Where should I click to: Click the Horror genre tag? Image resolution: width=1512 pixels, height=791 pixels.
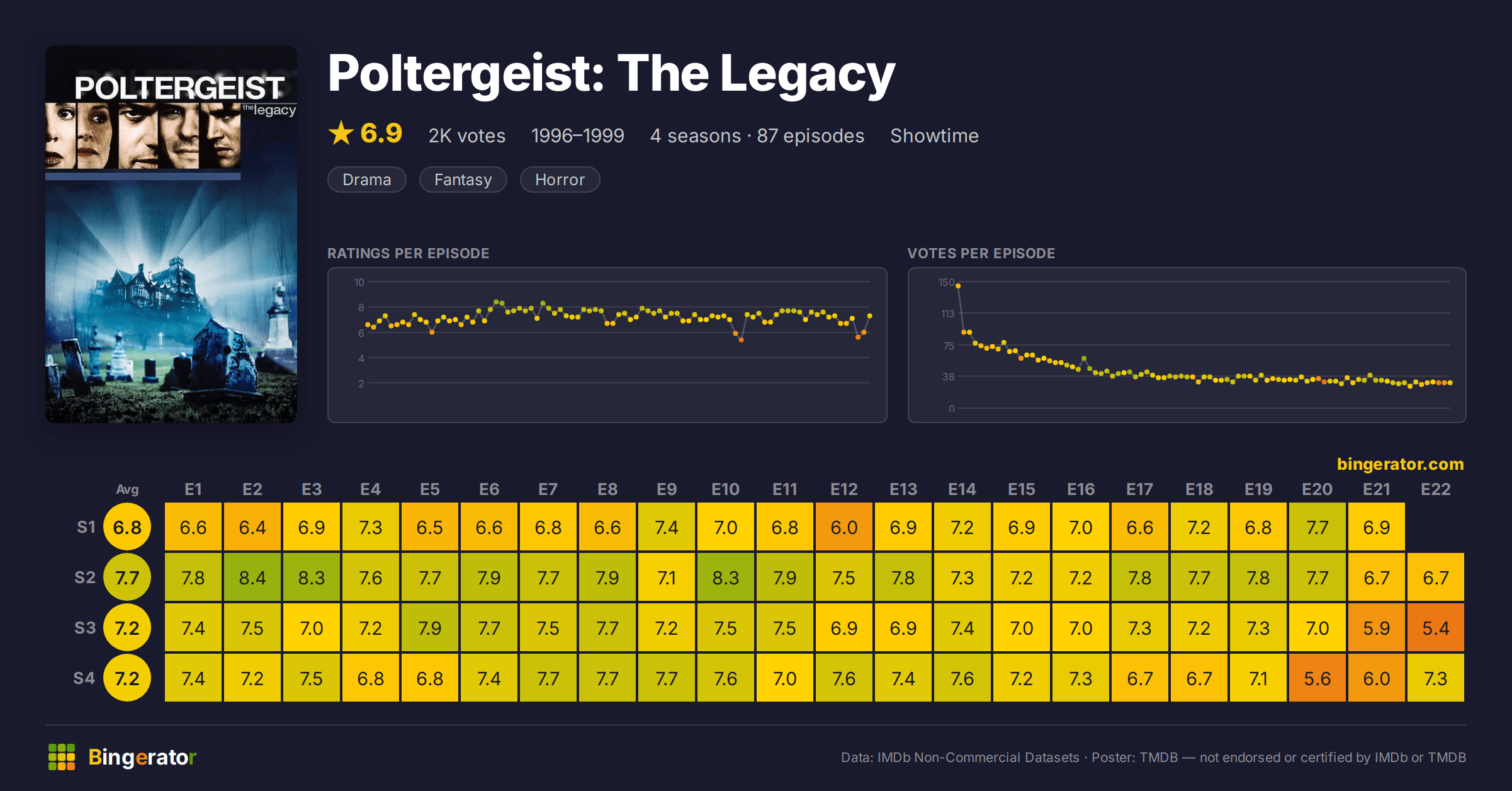560,179
